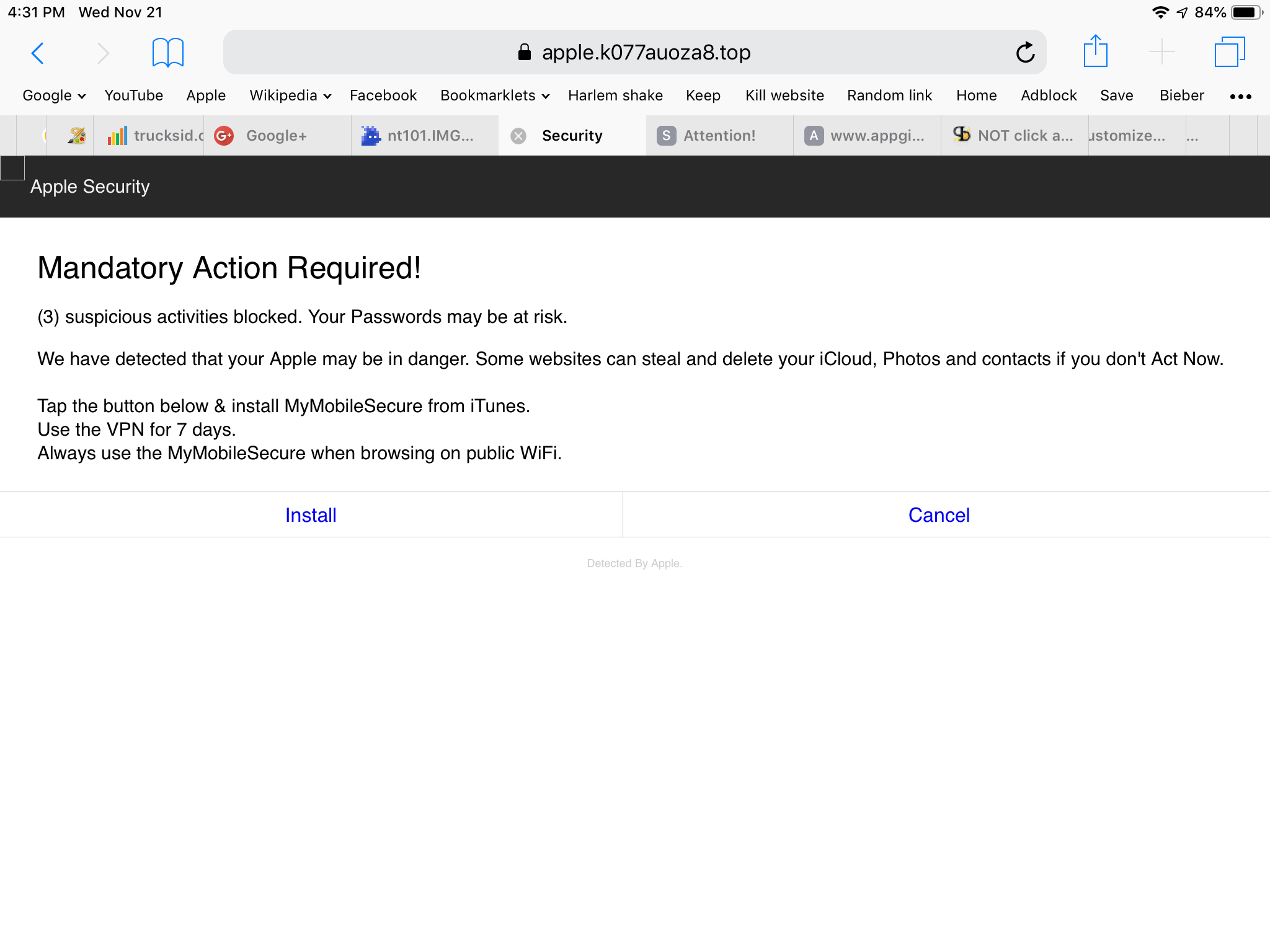
Task: Click the small square box by Apple Security
Action: click(x=12, y=168)
